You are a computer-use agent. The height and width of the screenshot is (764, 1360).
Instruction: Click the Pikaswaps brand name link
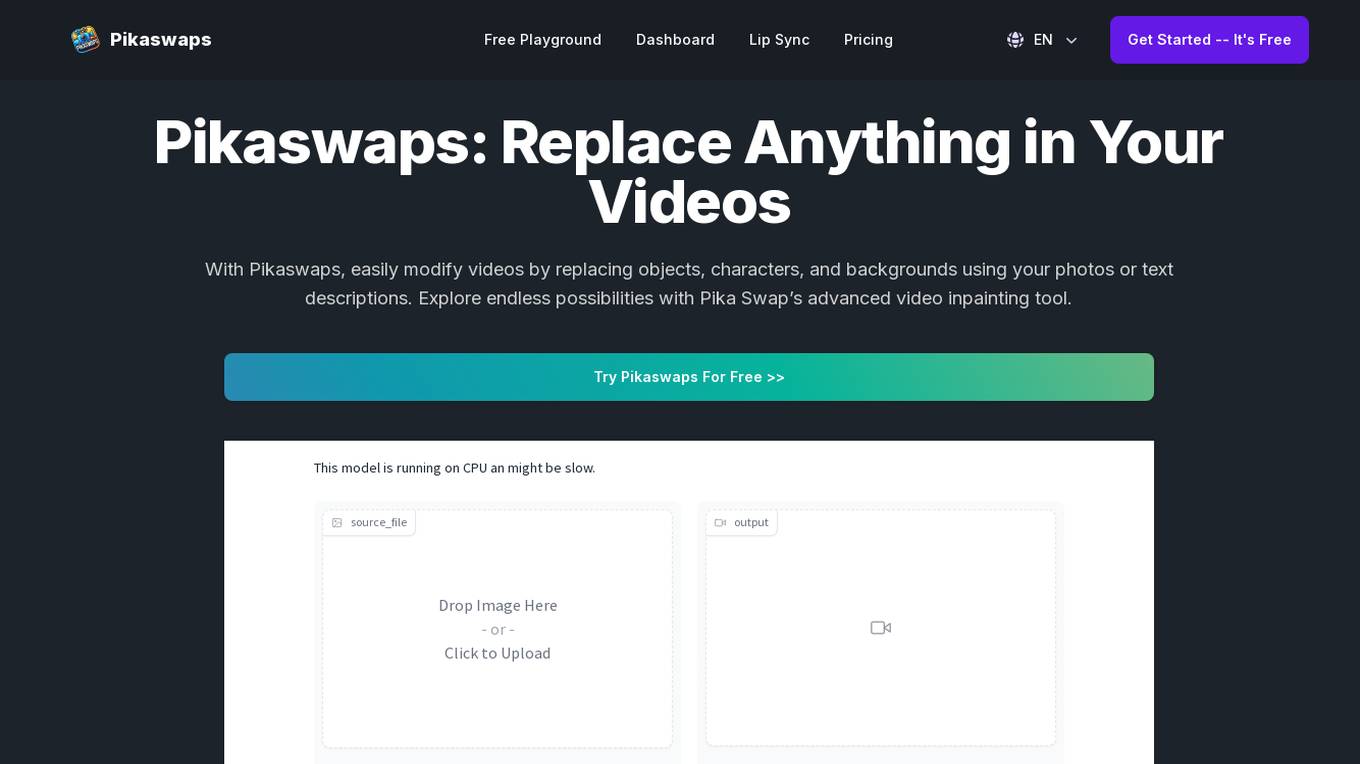pos(161,39)
